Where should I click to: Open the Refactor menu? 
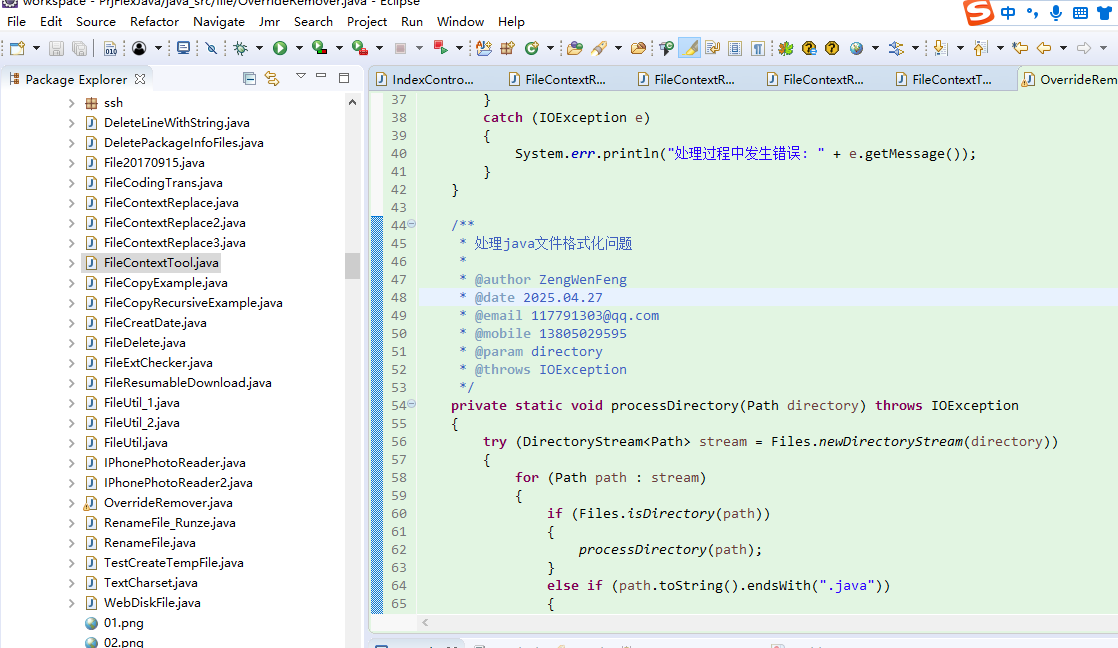pos(154,21)
